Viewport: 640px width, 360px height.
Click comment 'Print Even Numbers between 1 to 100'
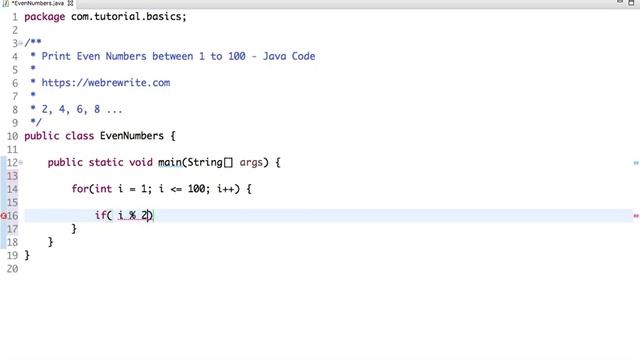144,56
